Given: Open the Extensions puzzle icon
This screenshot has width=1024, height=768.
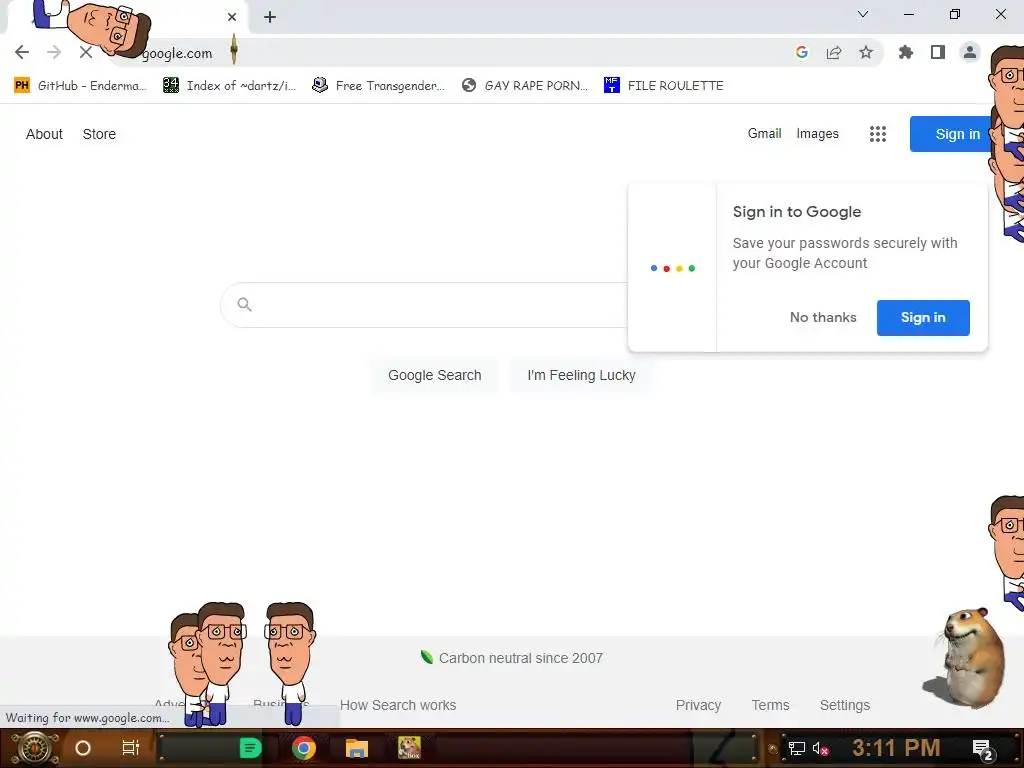Looking at the screenshot, I should 906,52.
